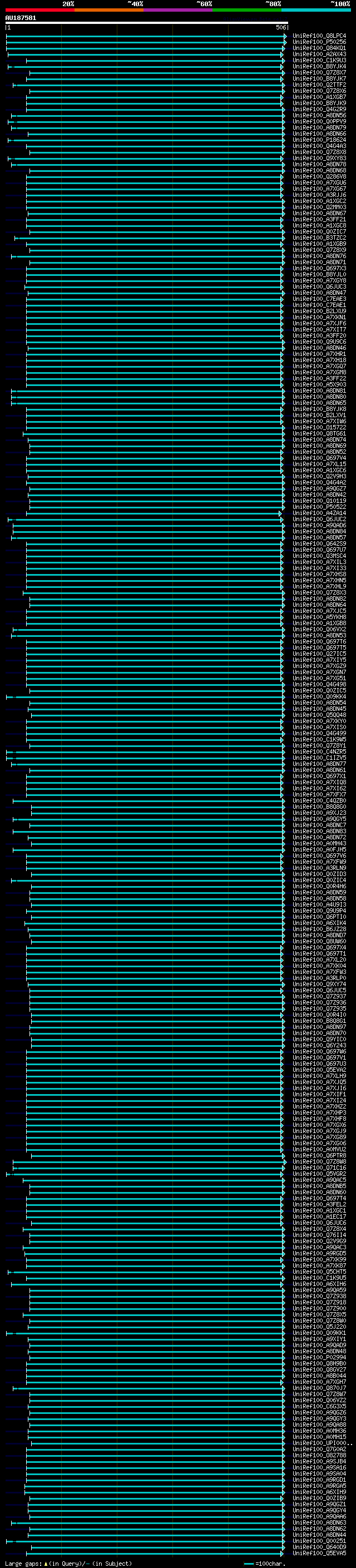Select the UniRef100_C1K9W5 label
The width and height of the screenshot is (356, 1568).
pos(319,740)
